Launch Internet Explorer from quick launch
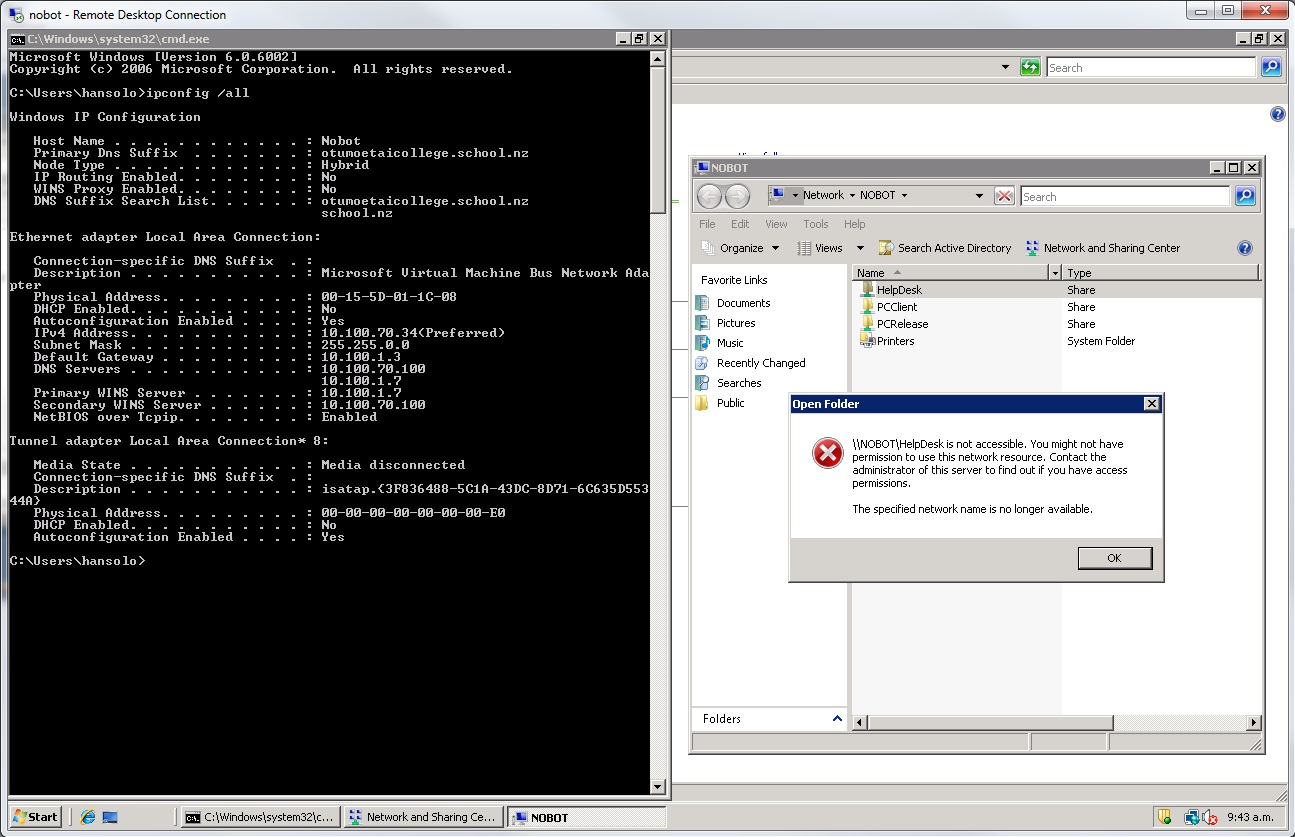The width and height of the screenshot is (1295, 837). (87, 817)
